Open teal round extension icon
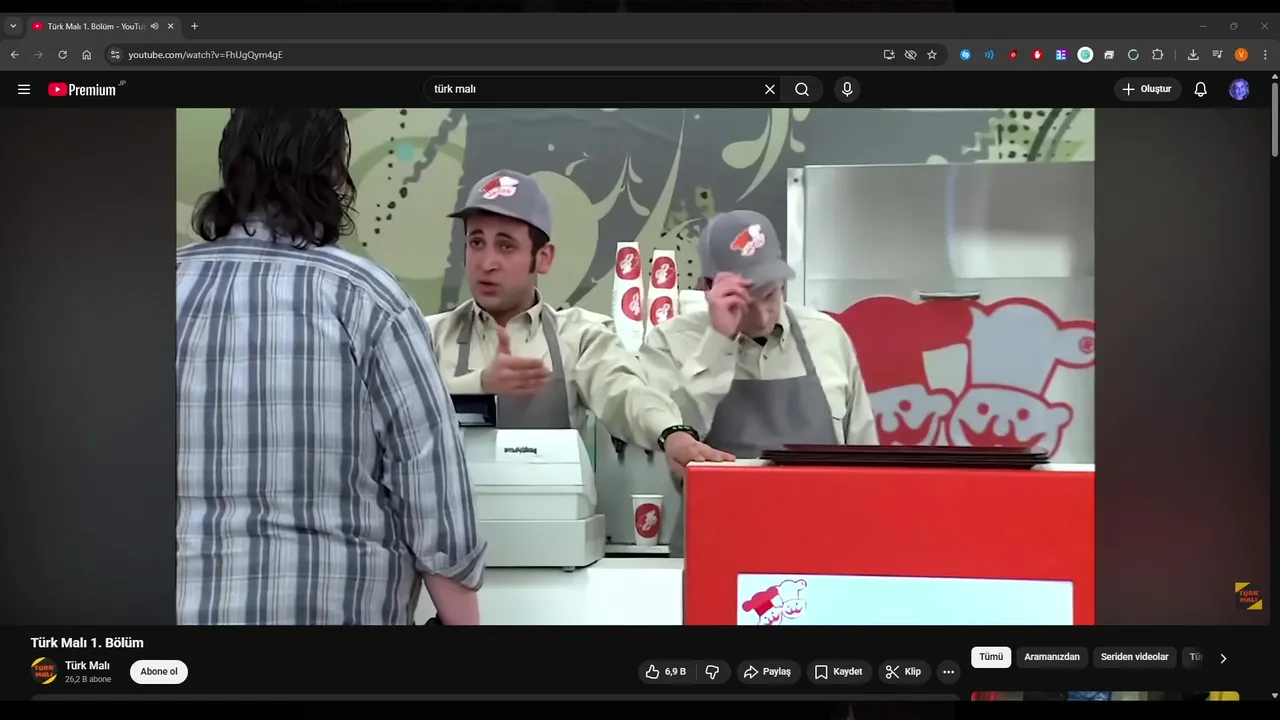Viewport: 1280px width, 720px height. tap(1085, 55)
